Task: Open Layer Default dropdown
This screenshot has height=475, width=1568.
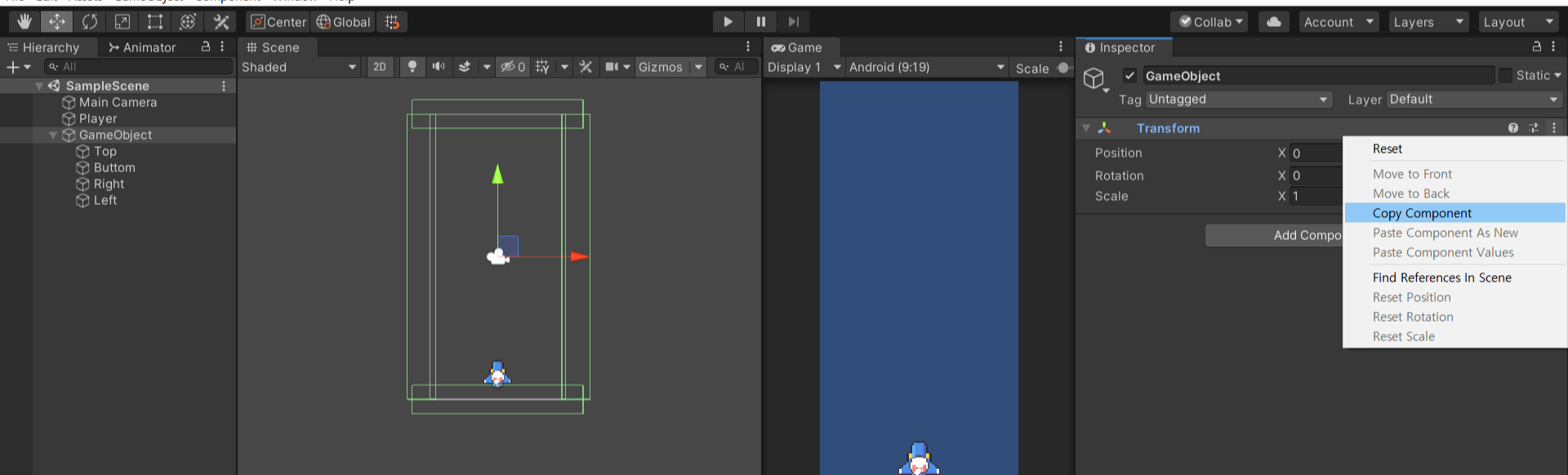Action: point(1474,100)
